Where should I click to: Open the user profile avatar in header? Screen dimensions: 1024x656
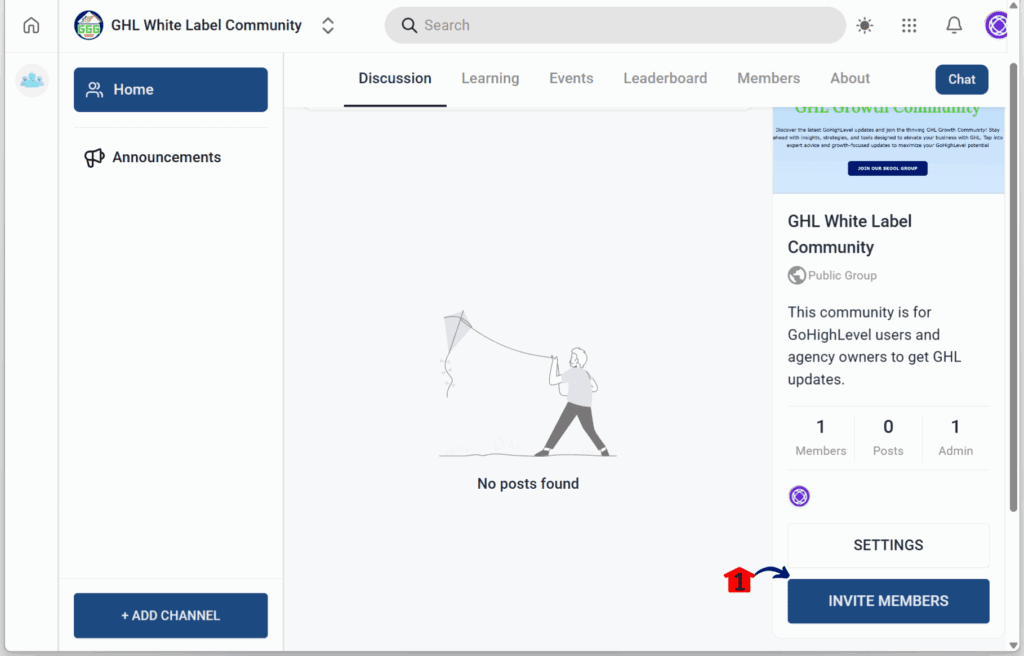tap(997, 25)
